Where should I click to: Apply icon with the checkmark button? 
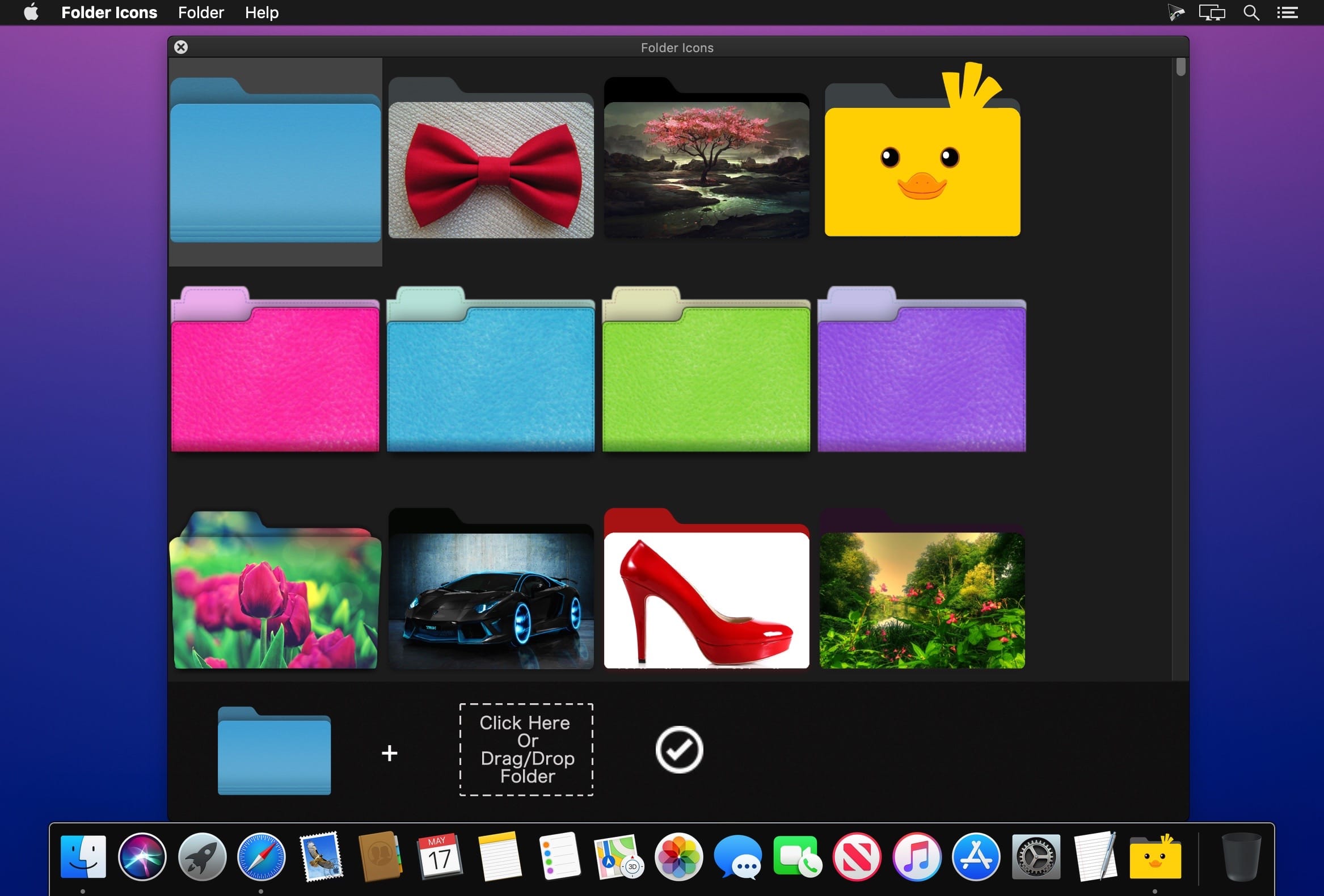(x=679, y=750)
